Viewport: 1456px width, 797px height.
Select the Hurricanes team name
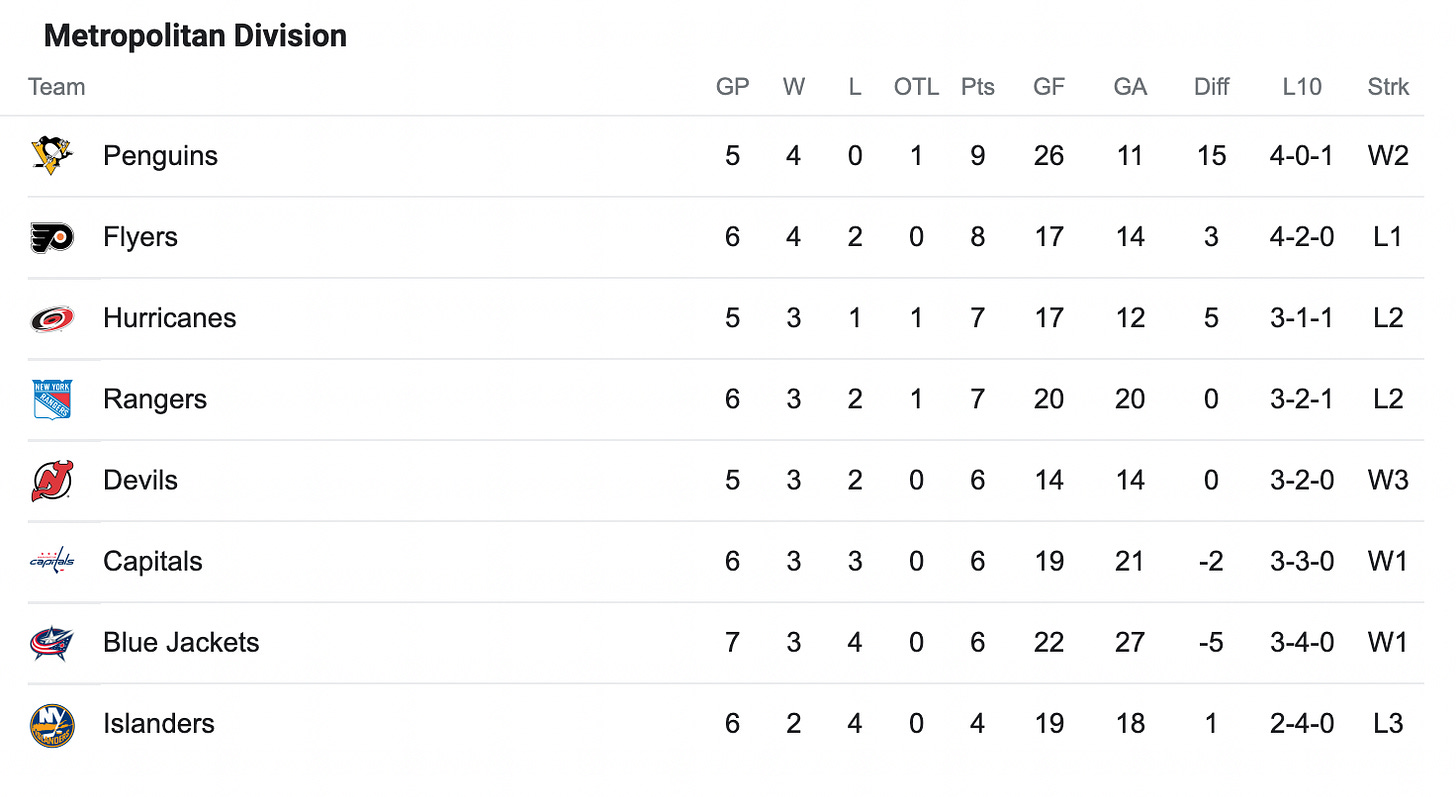pyautogui.click(x=170, y=318)
